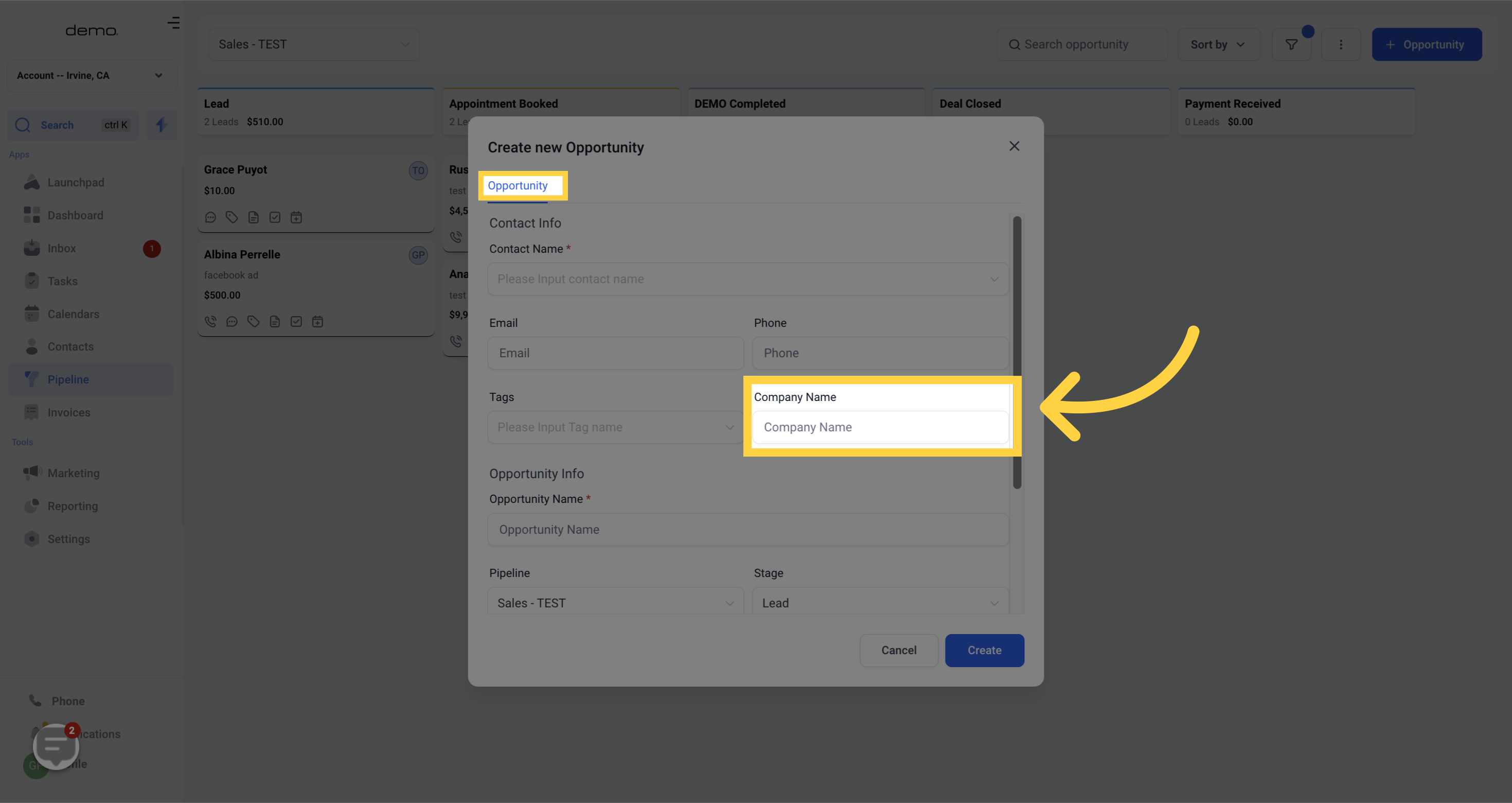Click the tag icon on Grace Puyot card
Image resolution: width=1512 pixels, height=803 pixels.
point(232,217)
